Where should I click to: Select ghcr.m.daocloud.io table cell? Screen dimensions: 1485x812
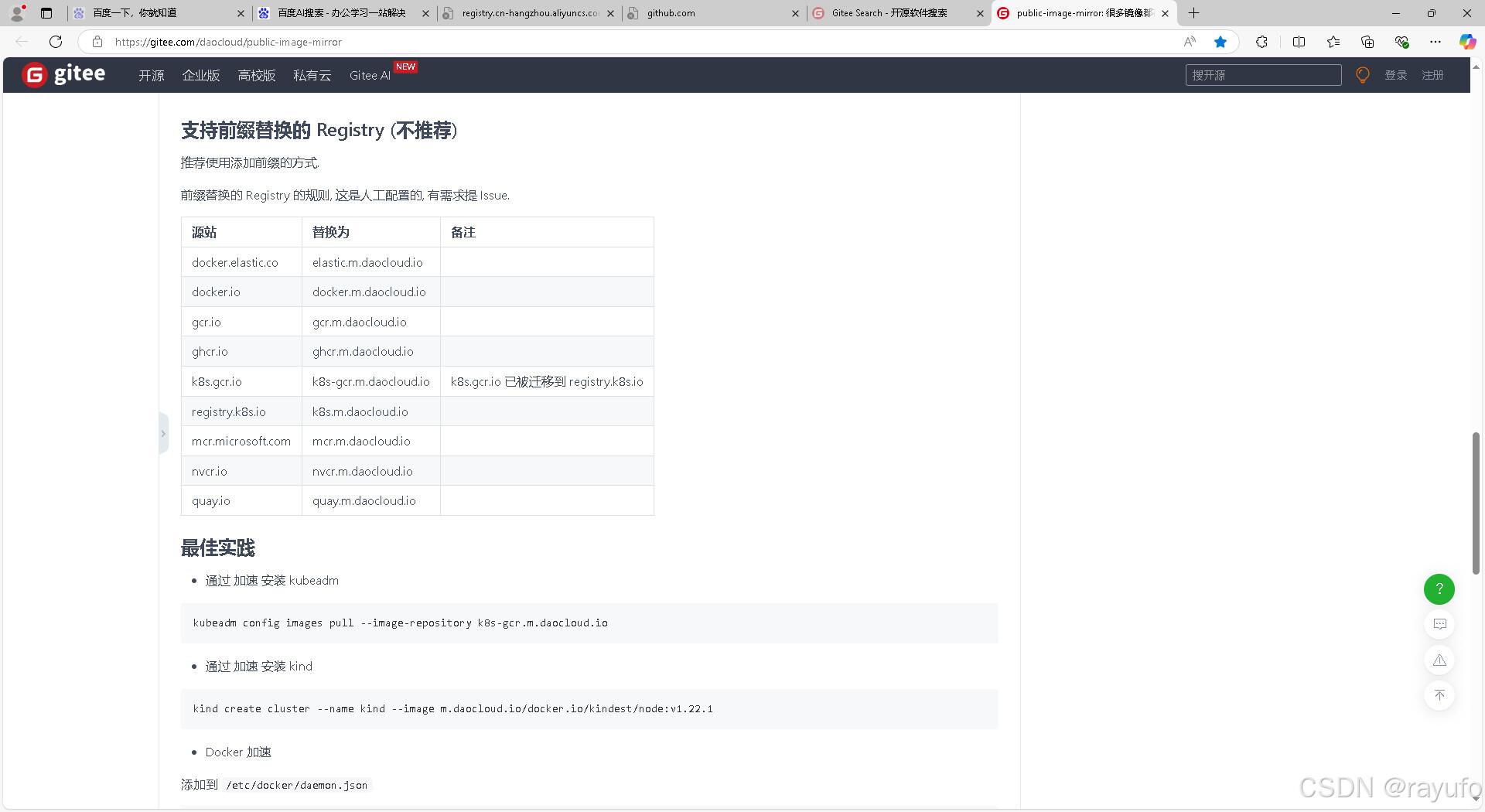pyautogui.click(x=370, y=351)
